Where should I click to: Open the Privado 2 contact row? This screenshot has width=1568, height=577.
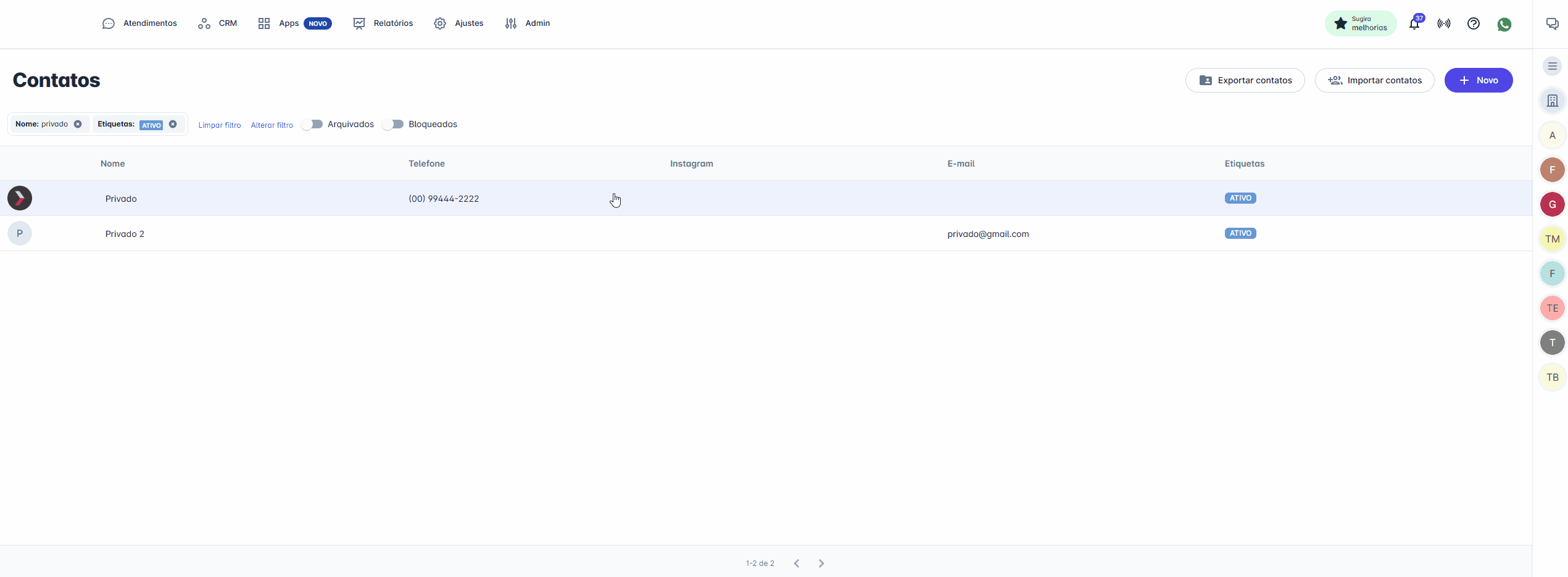tap(125, 234)
